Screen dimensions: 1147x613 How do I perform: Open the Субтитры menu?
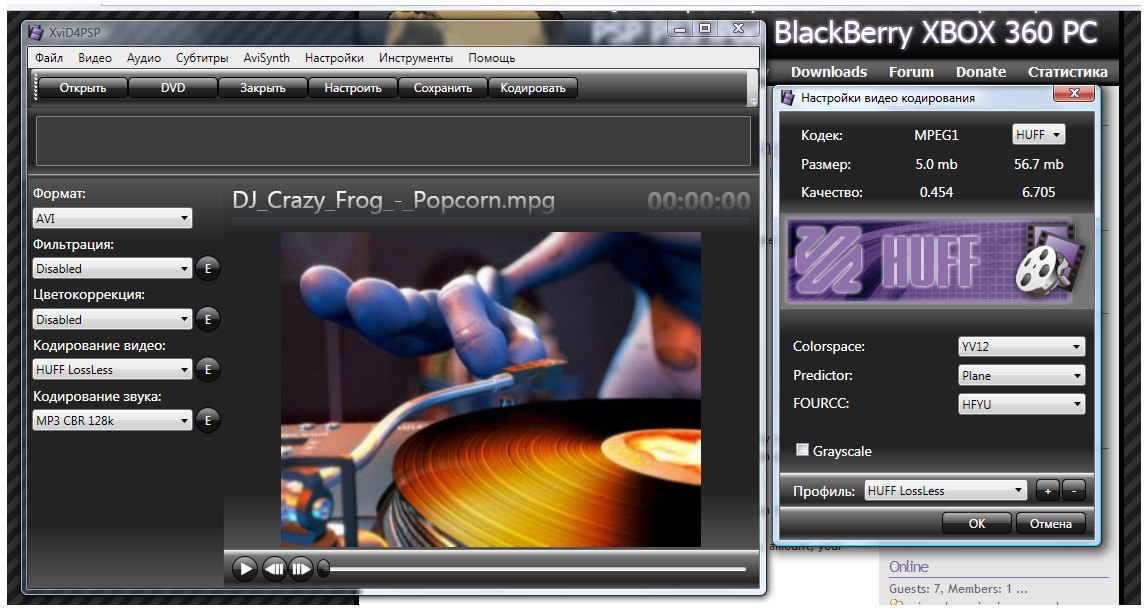[202, 58]
